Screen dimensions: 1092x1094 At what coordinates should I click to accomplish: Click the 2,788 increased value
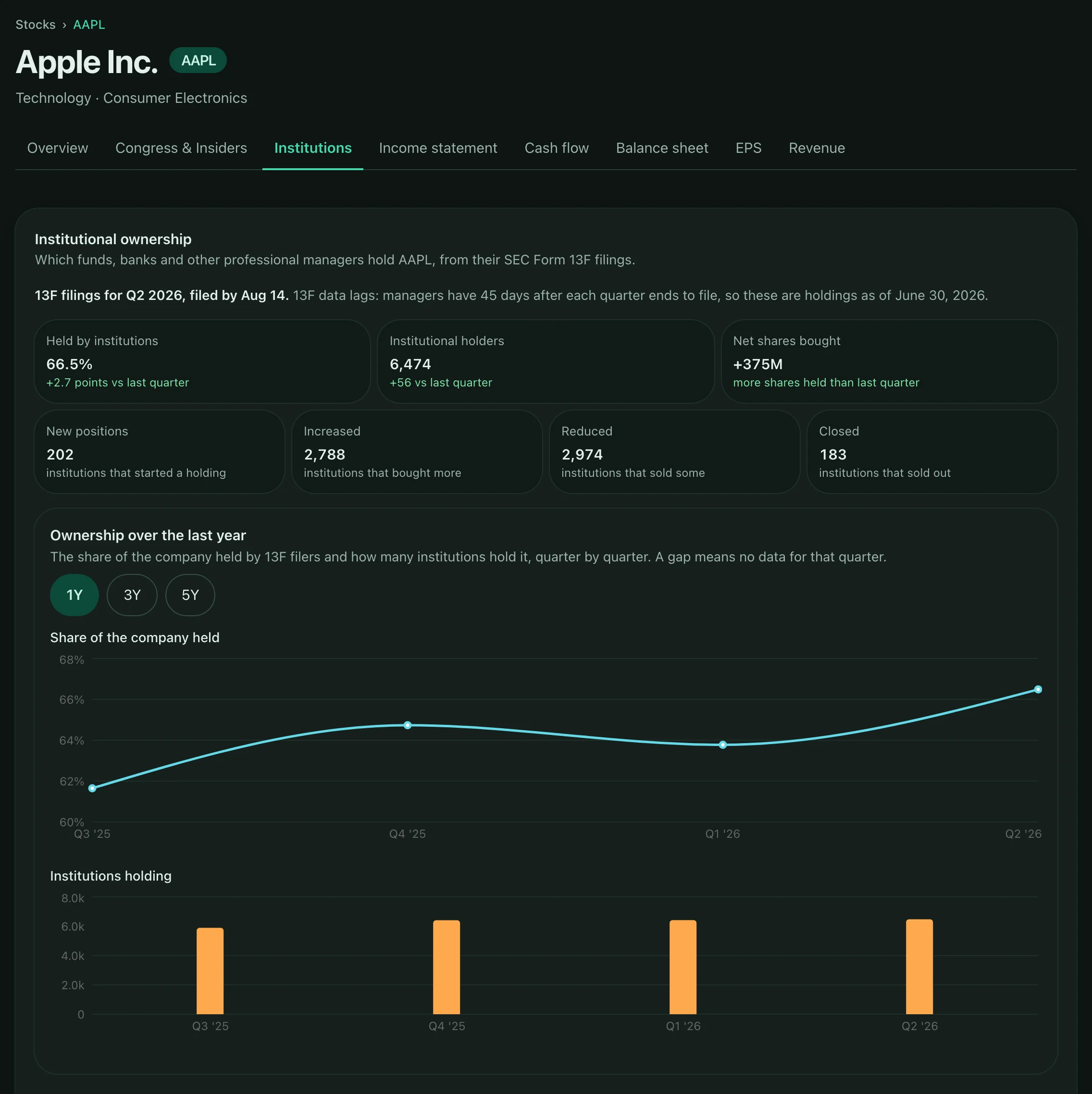point(324,454)
